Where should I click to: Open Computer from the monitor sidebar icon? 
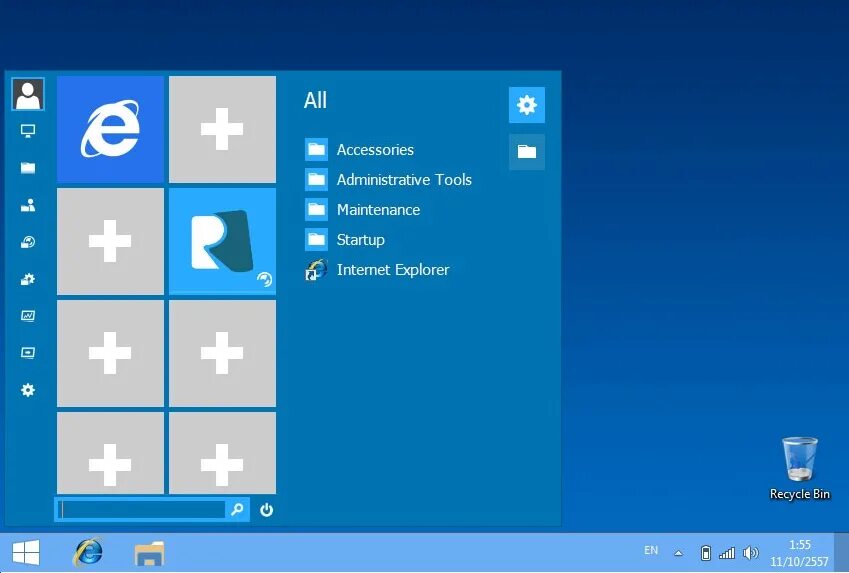pyautogui.click(x=28, y=131)
